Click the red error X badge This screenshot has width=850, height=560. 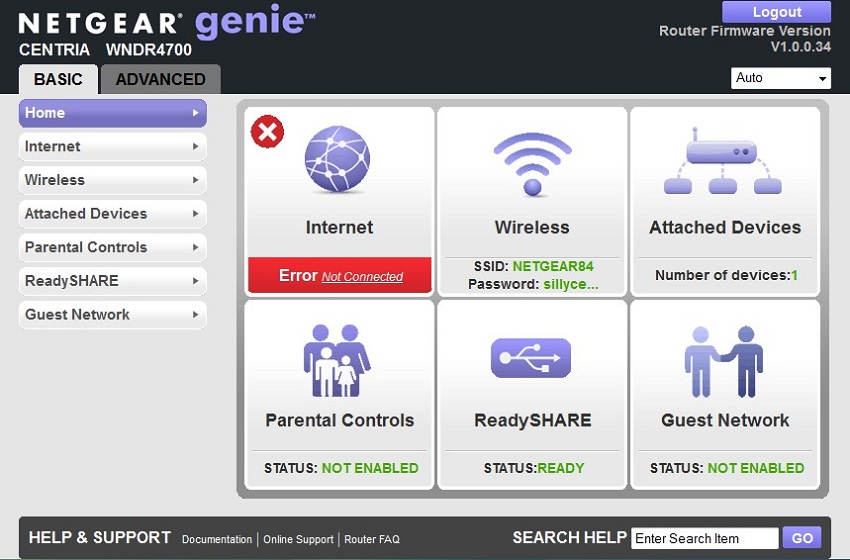tap(267, 132)
